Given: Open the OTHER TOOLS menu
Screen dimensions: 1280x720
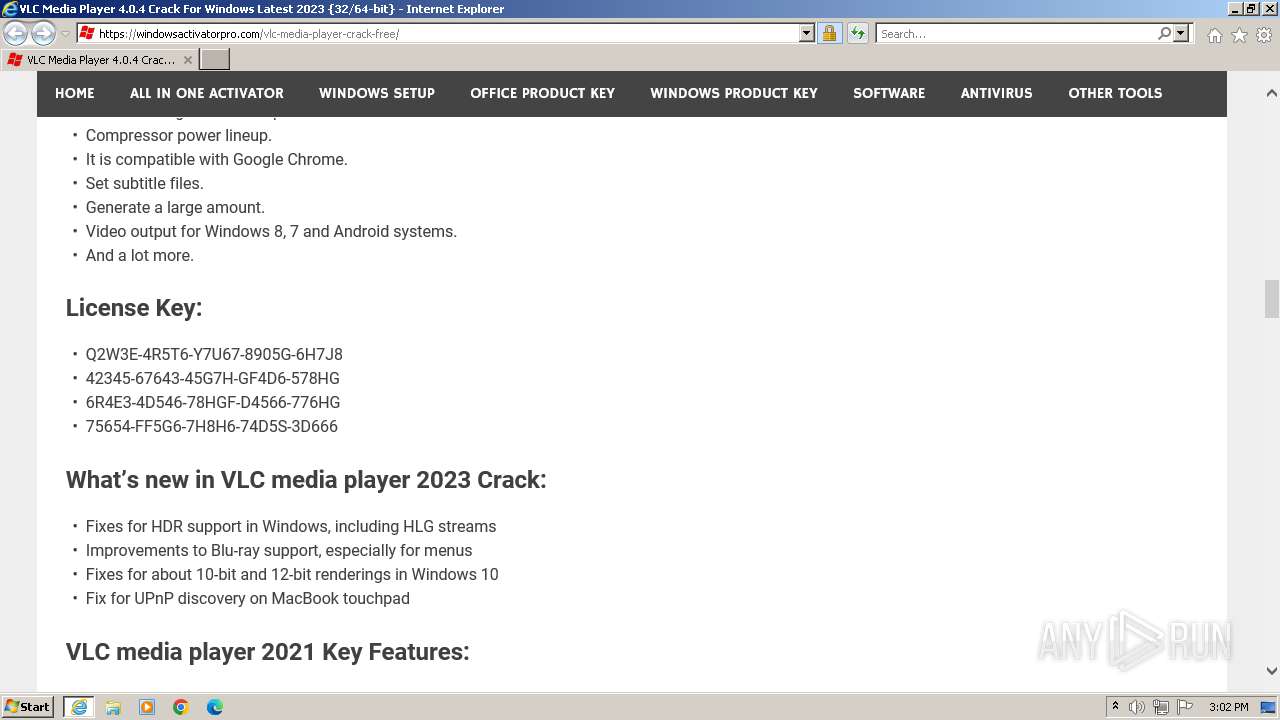Looking at the screenshot, I should point(1115,93).
